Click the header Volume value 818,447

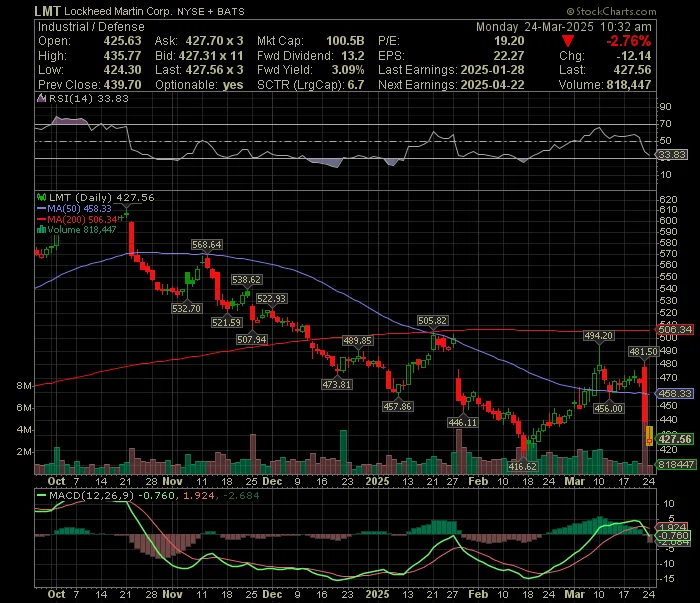(x=629, y=85)
